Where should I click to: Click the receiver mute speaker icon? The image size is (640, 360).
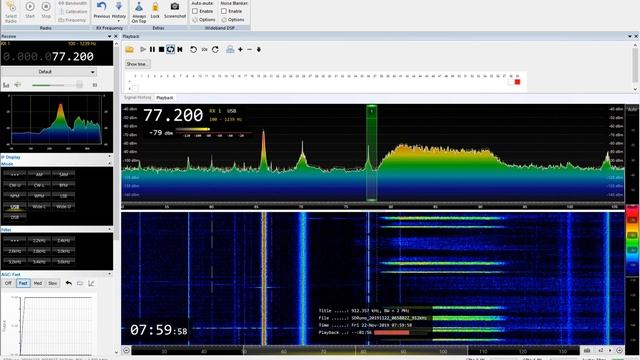pos(18,85)
